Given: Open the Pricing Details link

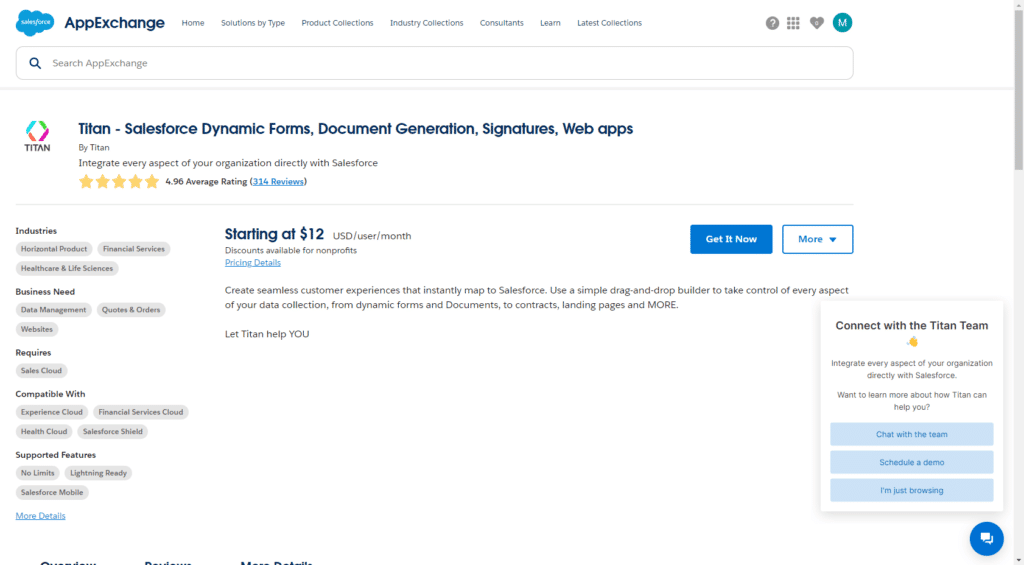Looking at the screenshot, I should tap(253, 263).
